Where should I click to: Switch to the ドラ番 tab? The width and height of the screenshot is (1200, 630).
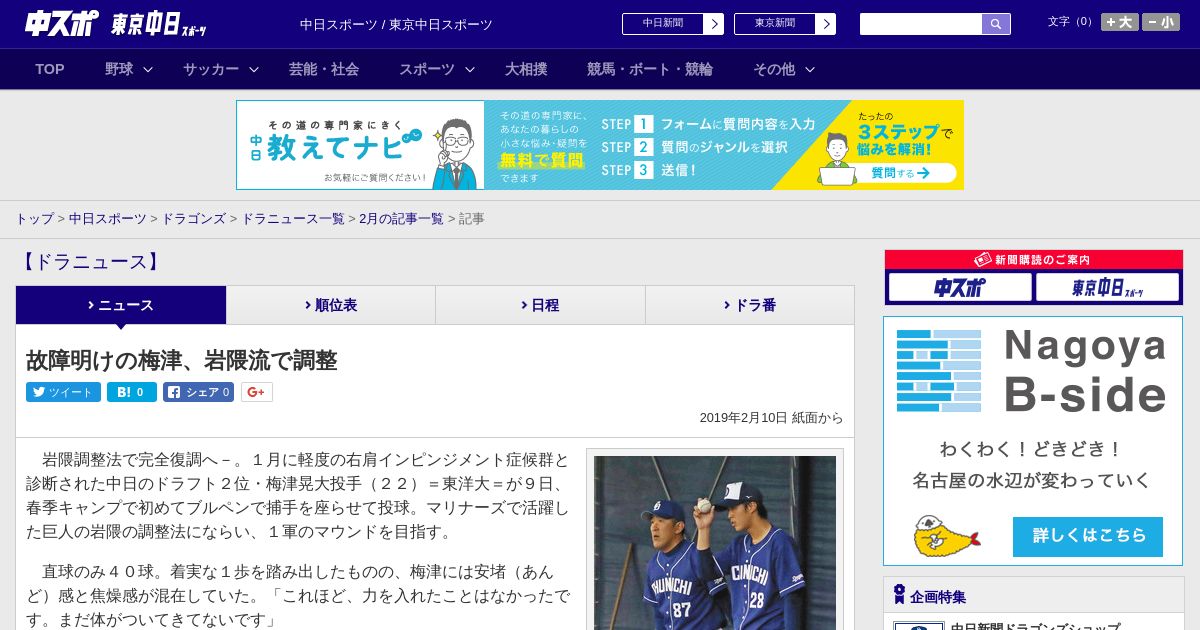click(750, 305)
